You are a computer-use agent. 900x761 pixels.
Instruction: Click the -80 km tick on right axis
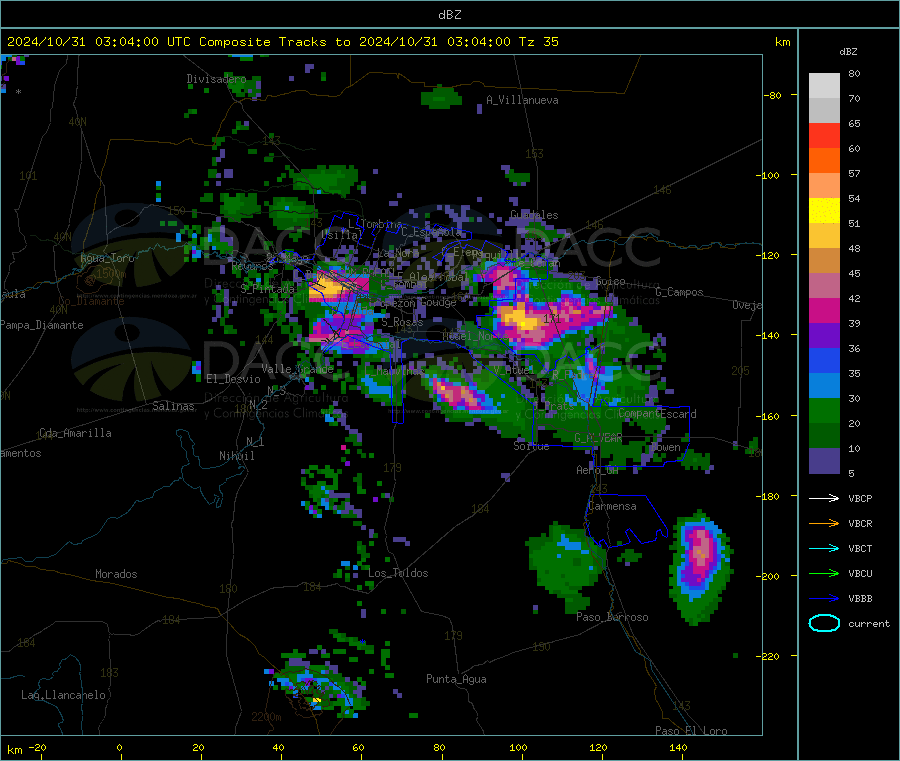(x=773, y=95)
